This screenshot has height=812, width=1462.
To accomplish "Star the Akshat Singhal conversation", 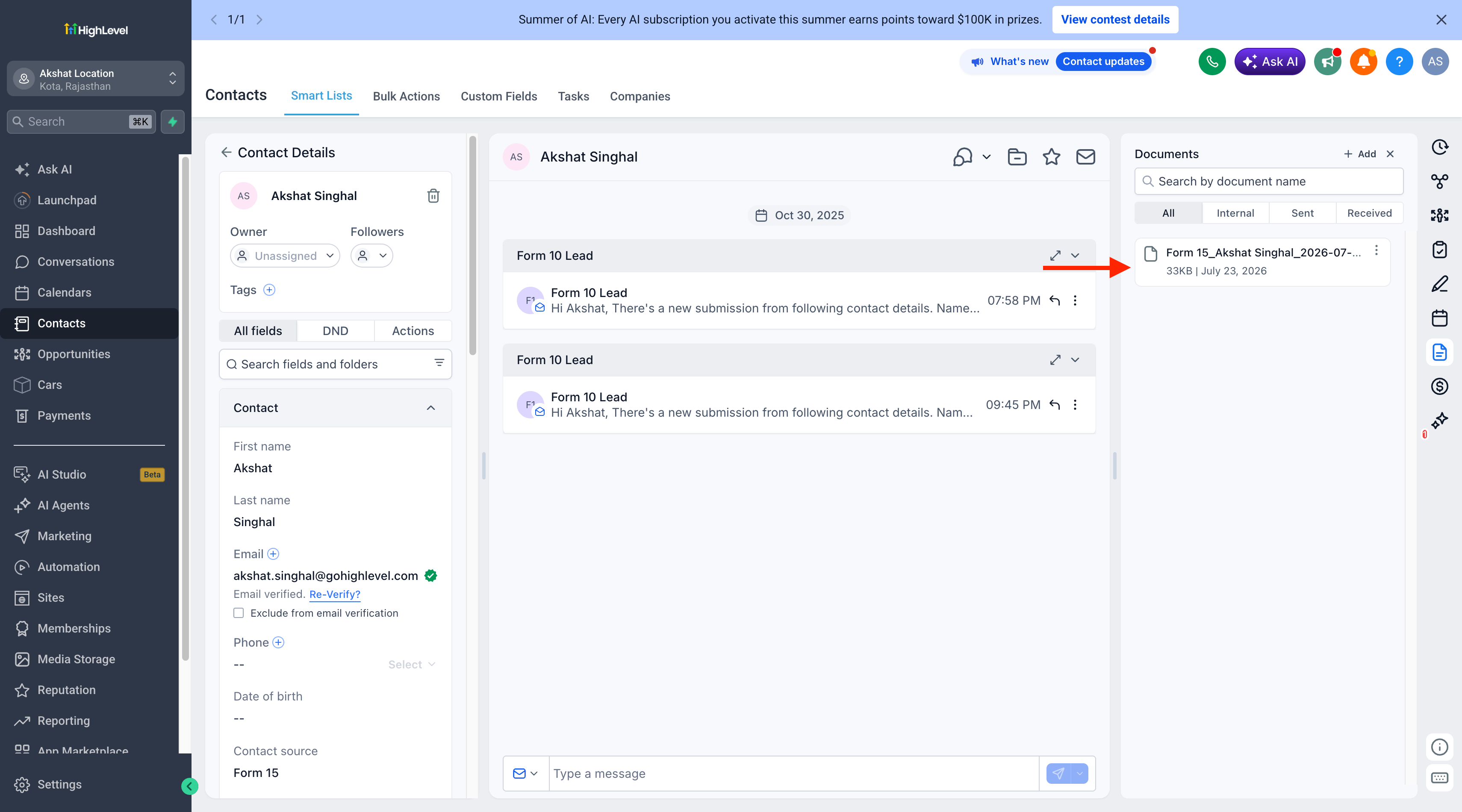I will click(1051, 156).
